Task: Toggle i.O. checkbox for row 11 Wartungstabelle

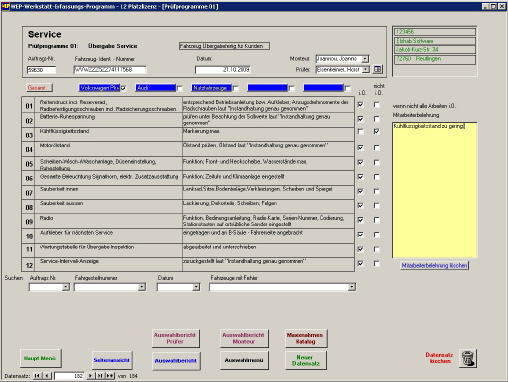Action: [x=360, y=249]
